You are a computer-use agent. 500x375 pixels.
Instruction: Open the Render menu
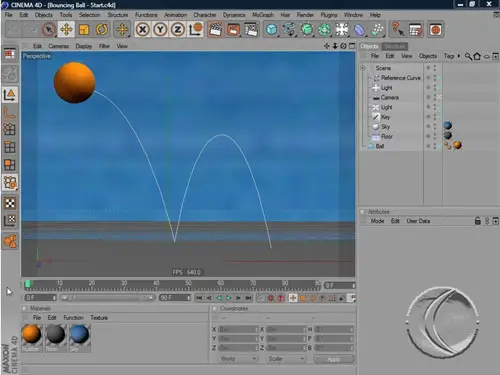[305, 15]
